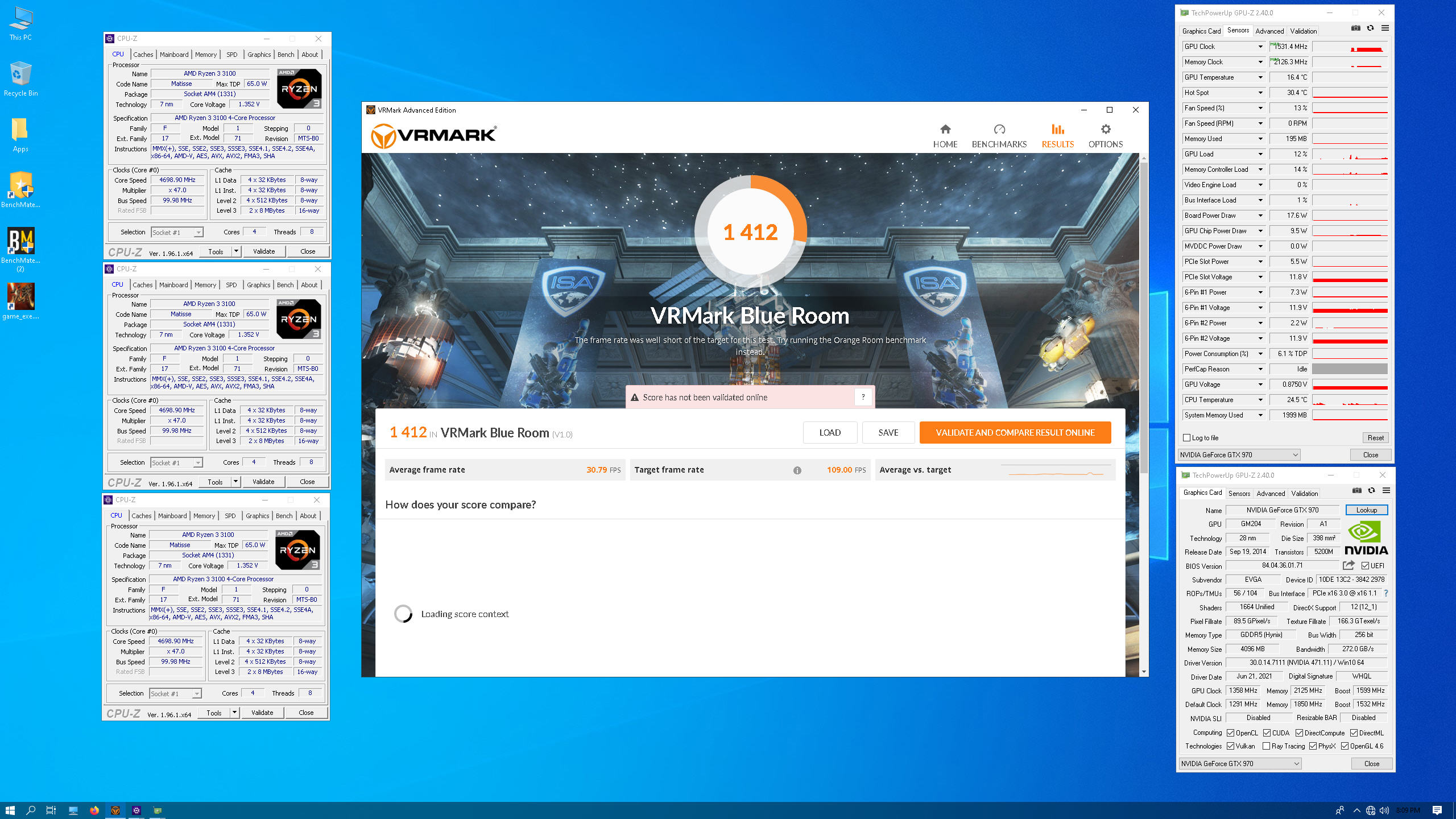Click the VRMark results vertical scrollbar thumb

(1144, 318)
